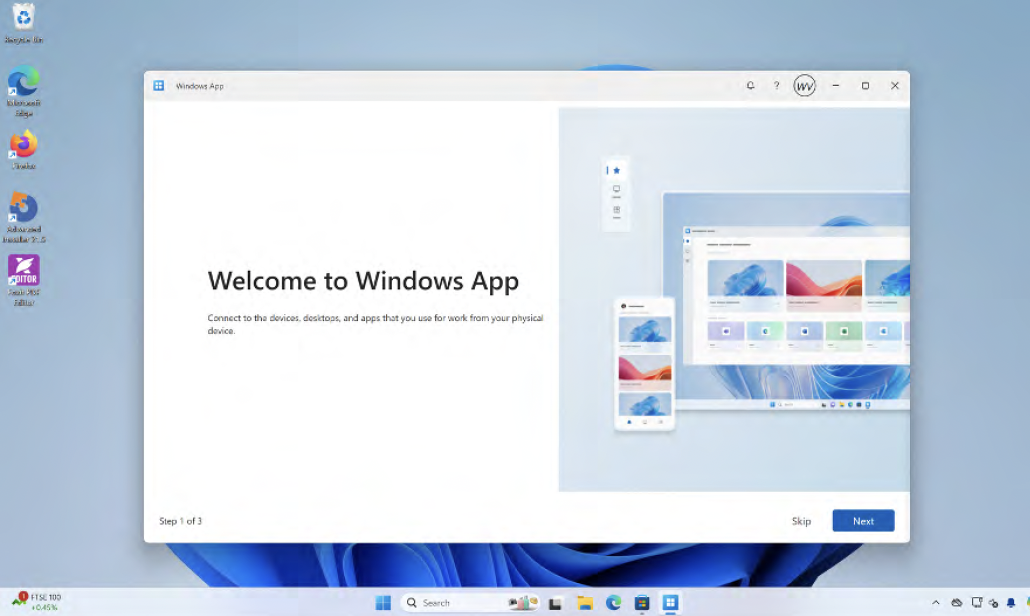Viewport: 1030px width, 616px height.
Task: Skip the welcome walkthrough
Action: tap(801, 521)
